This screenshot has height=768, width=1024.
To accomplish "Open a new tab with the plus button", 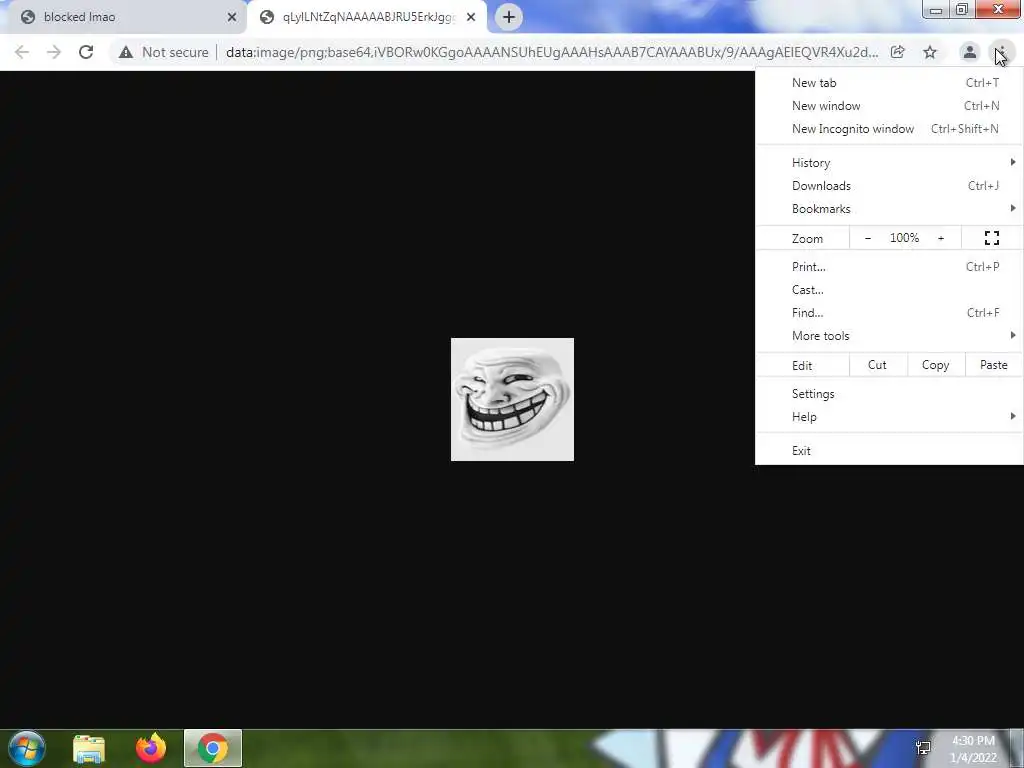I will coord(509,17).
